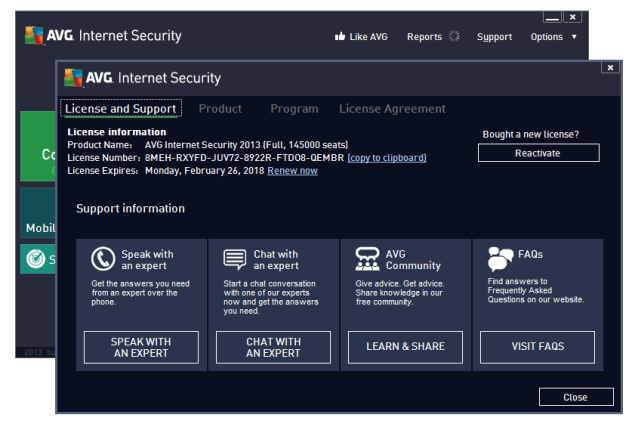The width and height of the screenshot is (632, 424).
Task: Expand the Options dropdown menu
Action: coord(552,37)
